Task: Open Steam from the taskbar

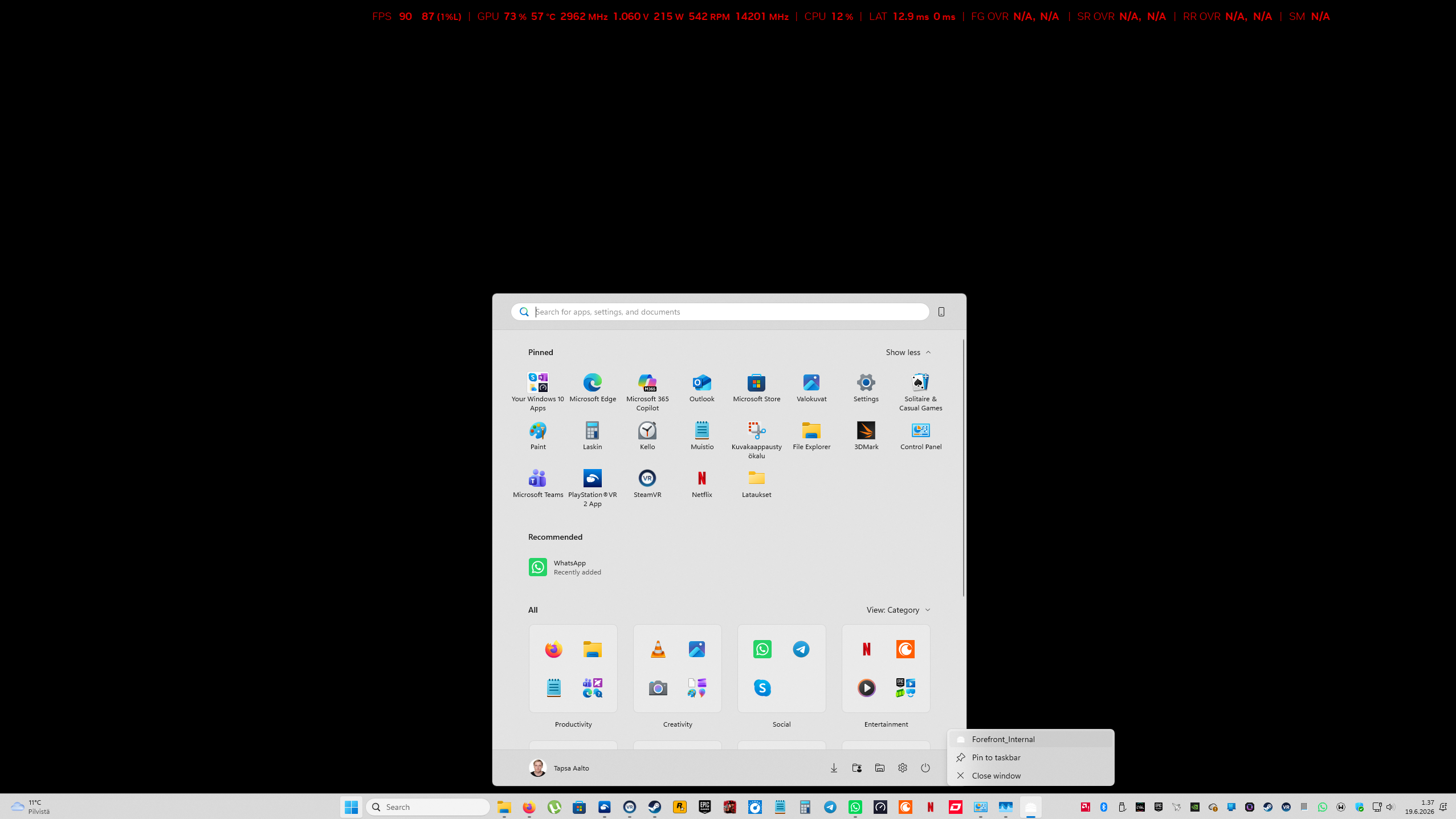Action: click(x=654, y=807)
